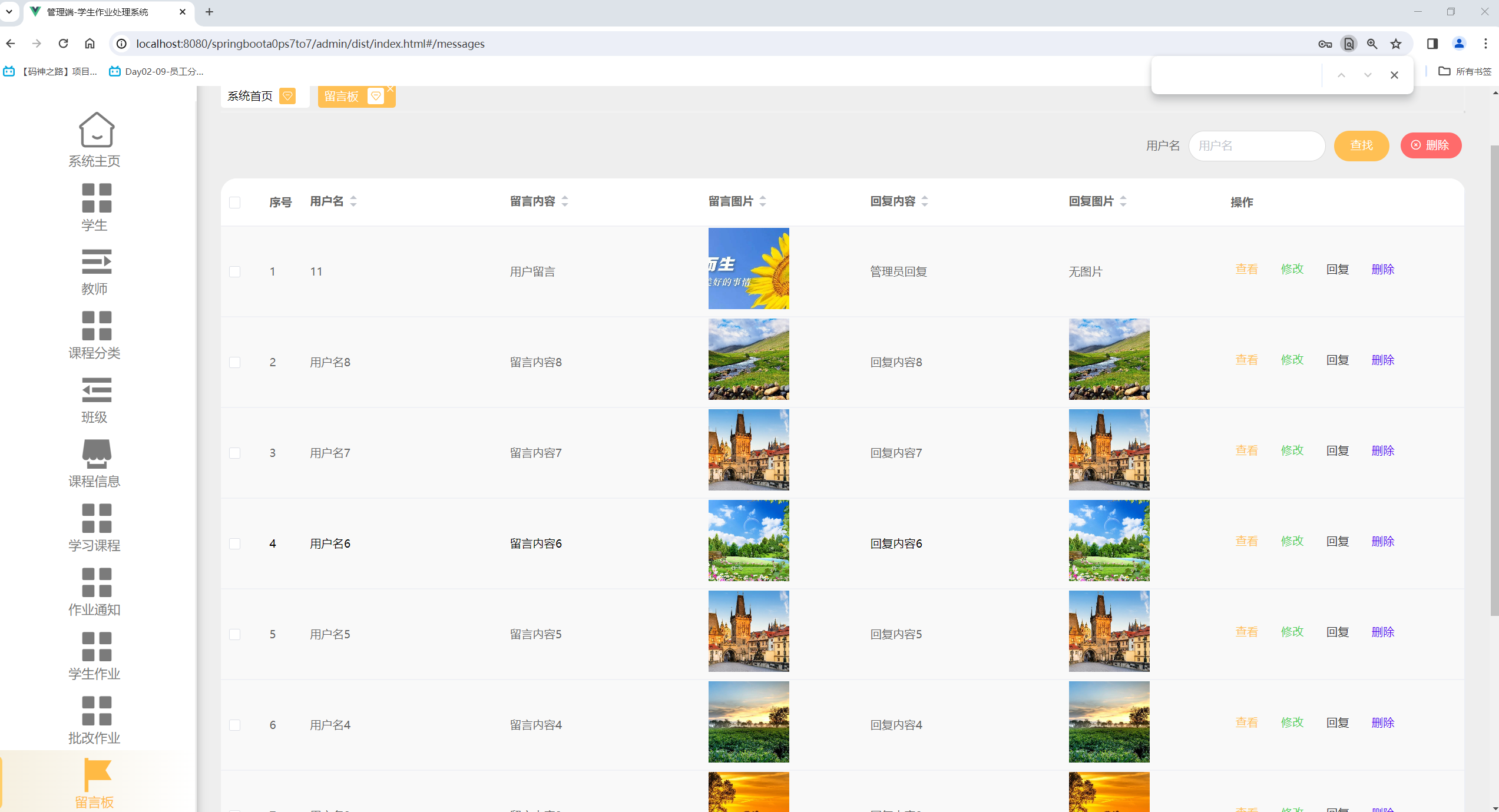Screen dimensions: 1499x812
Task: Click the orange 查找 search button
Action: 1361,145
